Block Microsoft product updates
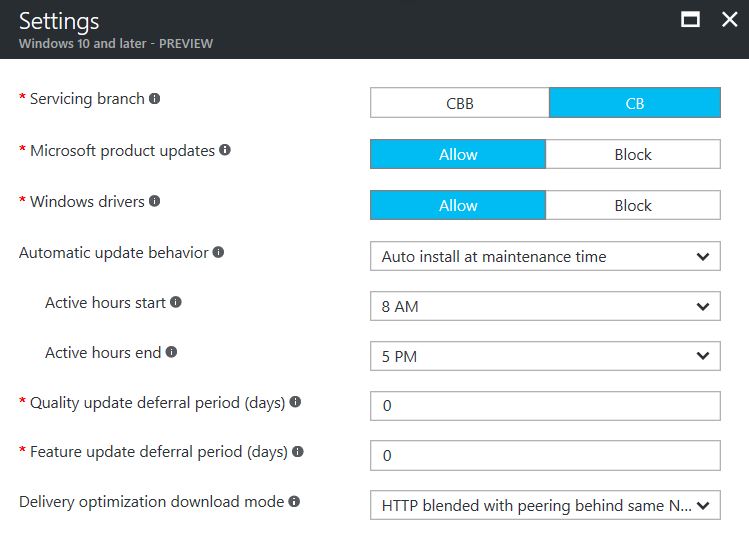Image resolution: width=749 pixels, height=538 pixels. point(633,154)
